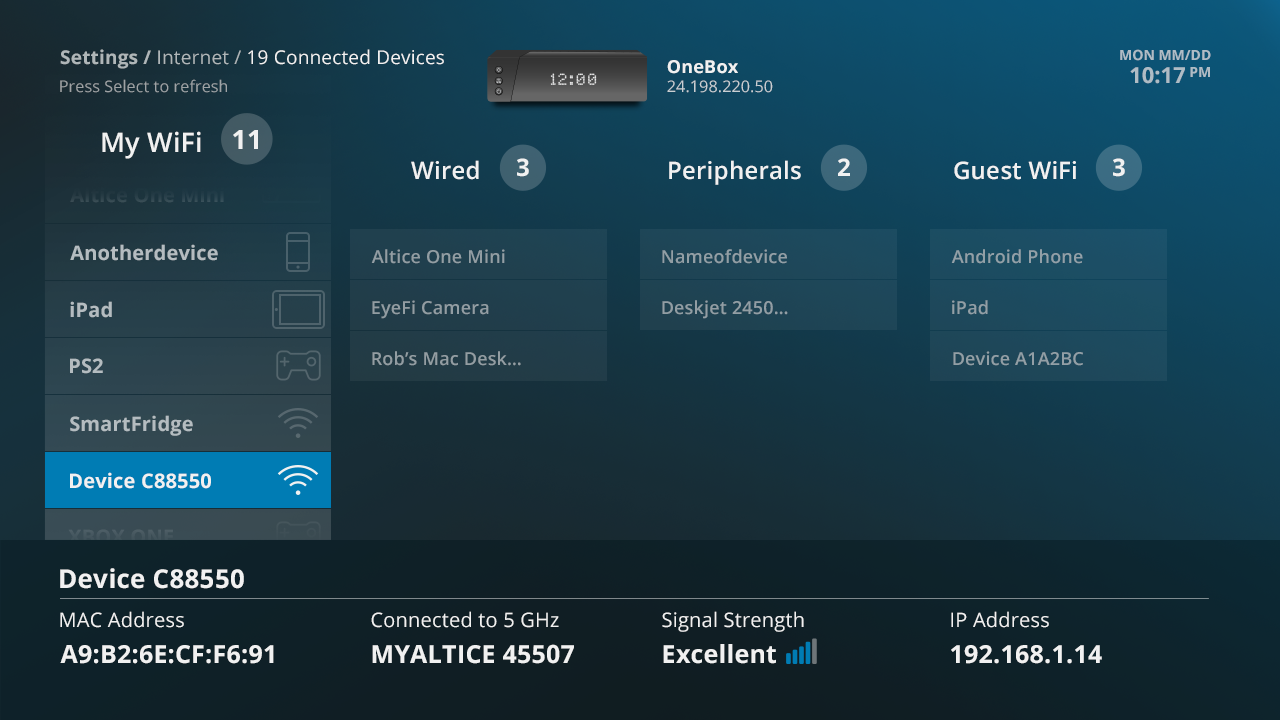Click the tablet icon beside iPad
1280x720 pixels.
click(x=298, y=310)
